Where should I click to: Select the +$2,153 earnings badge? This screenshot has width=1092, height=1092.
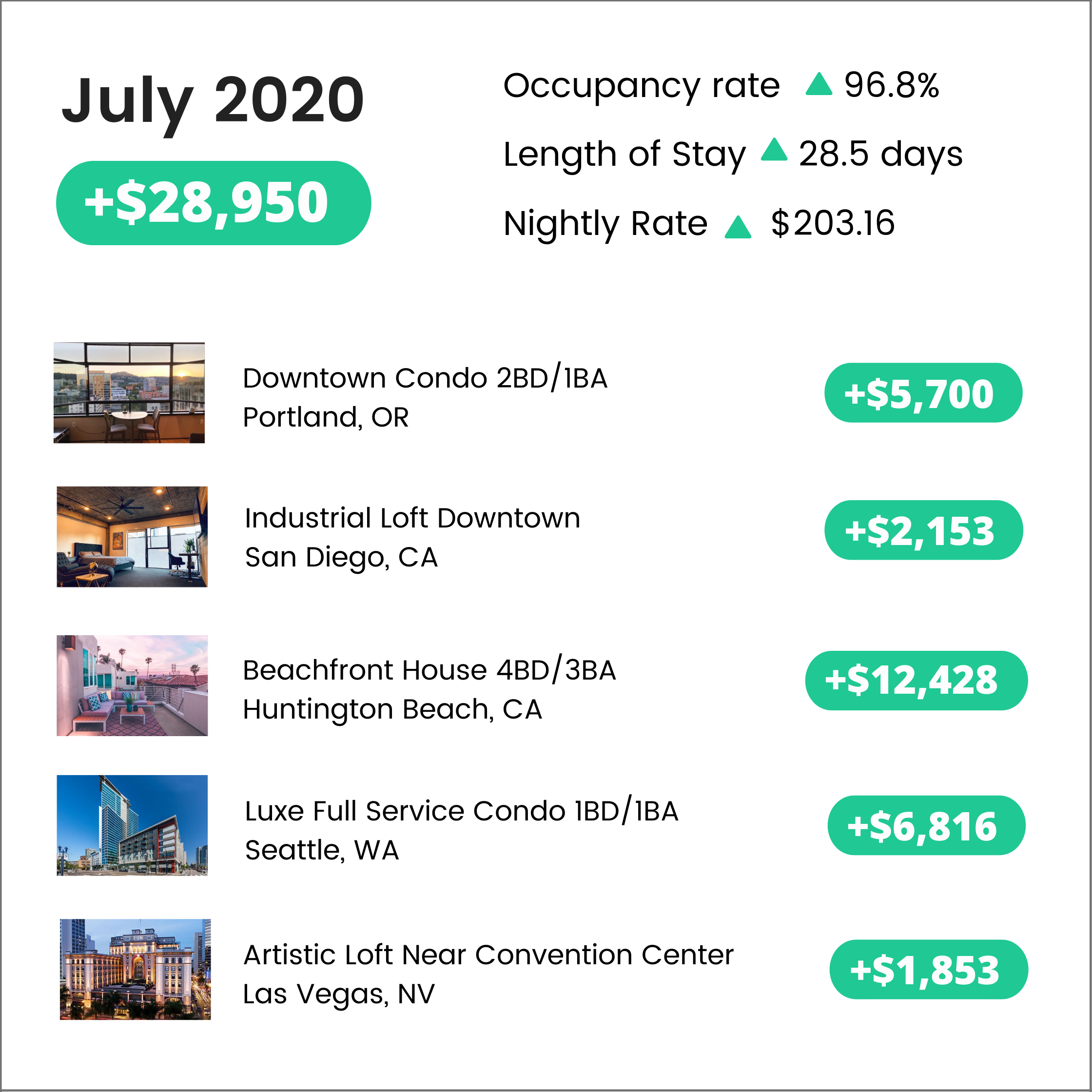[x=923, y=530]
